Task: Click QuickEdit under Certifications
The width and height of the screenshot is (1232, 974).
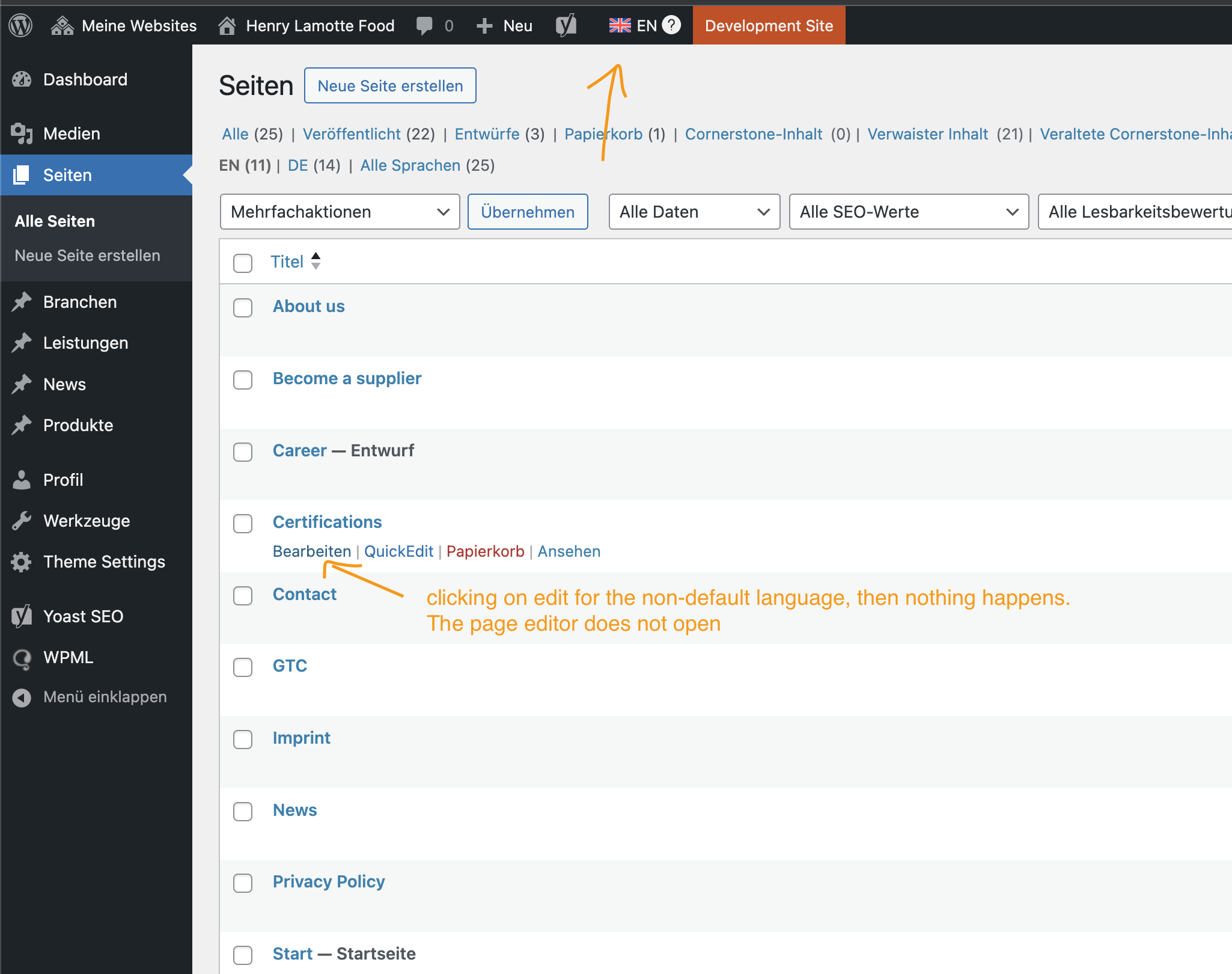Action: tap(398, 551)
